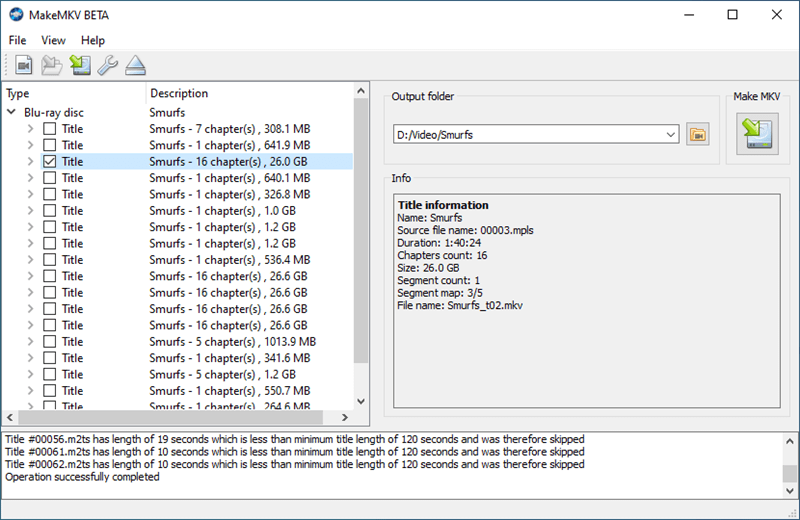Screen dimensions: 800x520
Task: Click the #00061.m2ts skipped log line
Action: pyautogui.click(x=294, y=452)
